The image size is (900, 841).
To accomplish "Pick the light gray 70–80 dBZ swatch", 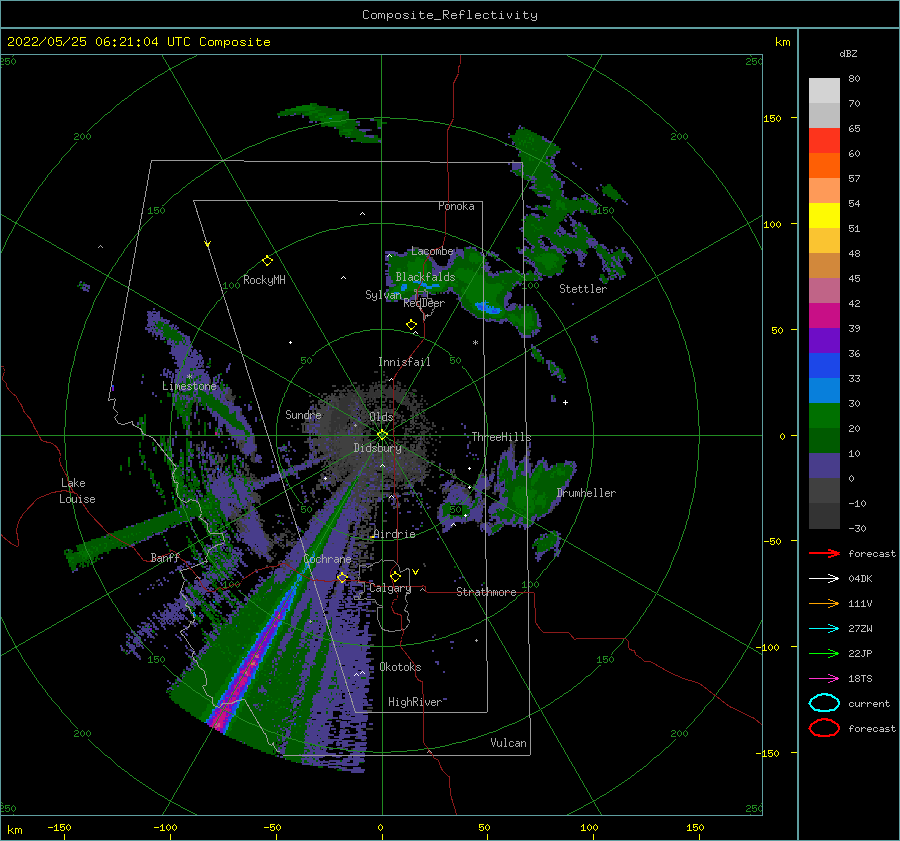I will coord(824,91).
